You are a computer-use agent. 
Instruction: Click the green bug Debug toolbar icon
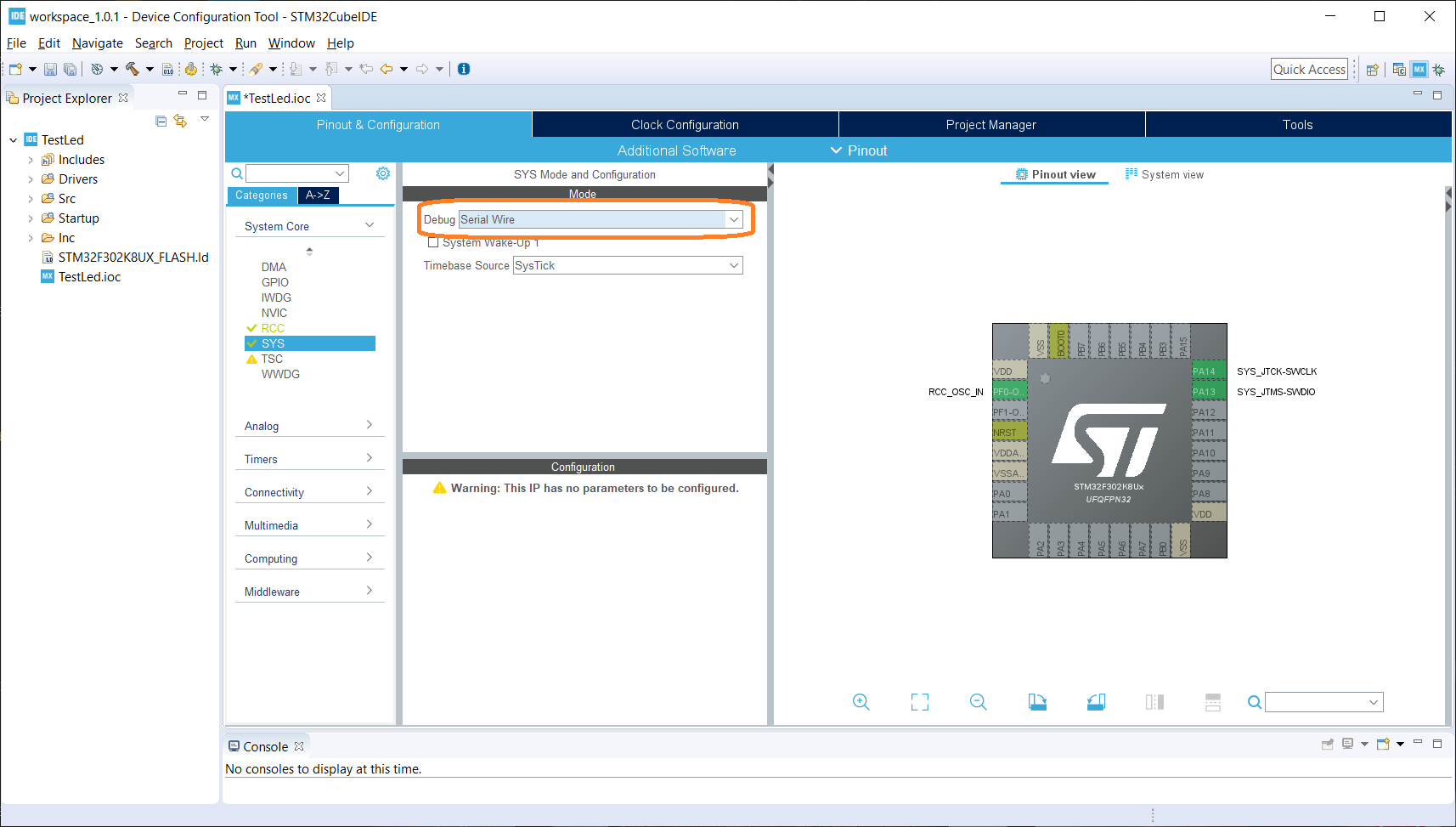click(x=217, y=69)
